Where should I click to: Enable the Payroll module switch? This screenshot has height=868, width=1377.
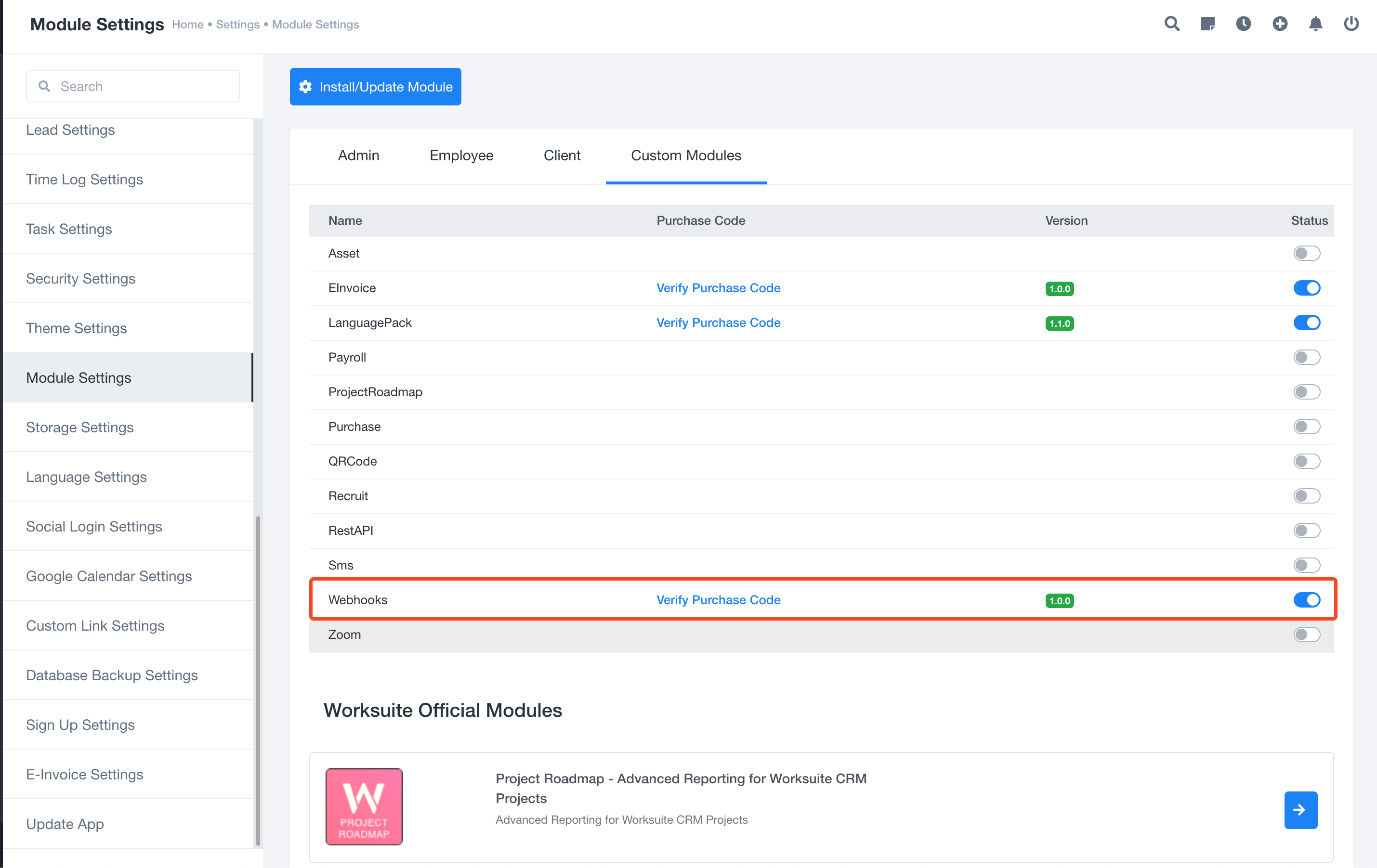click(1306, 357)
